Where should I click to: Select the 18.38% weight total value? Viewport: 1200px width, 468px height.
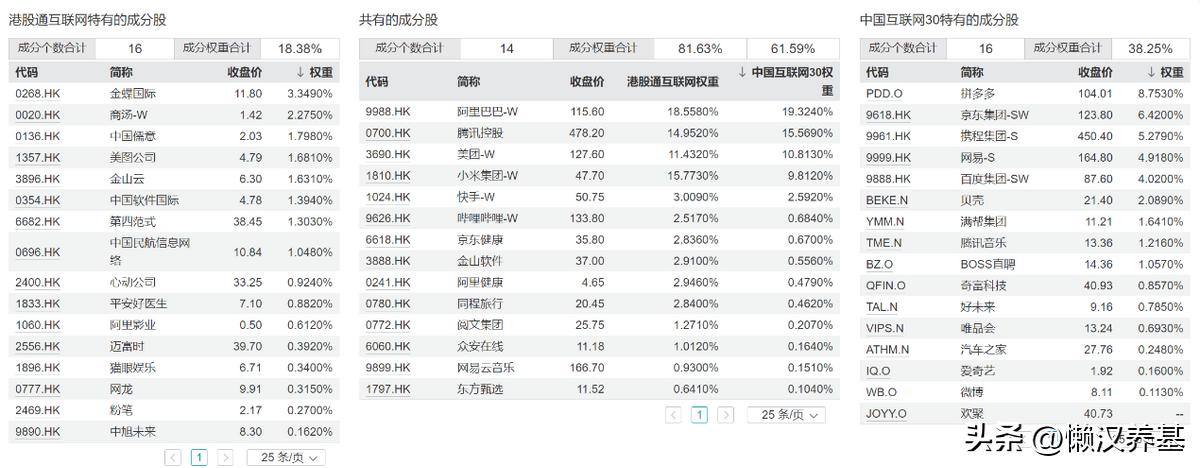[300, 48]
